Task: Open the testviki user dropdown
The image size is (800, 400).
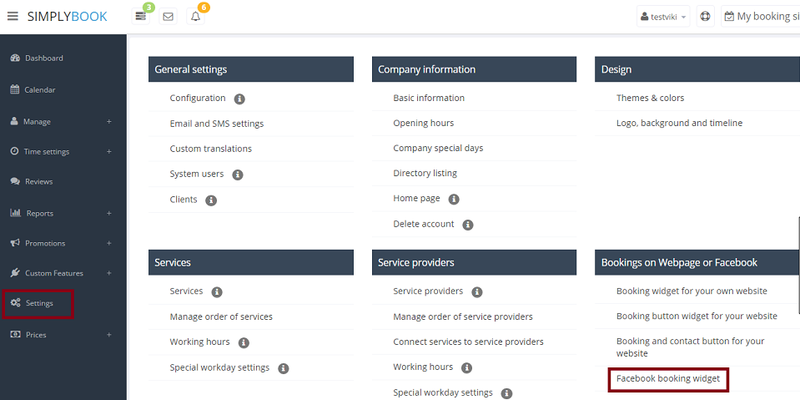Action: 663,17
